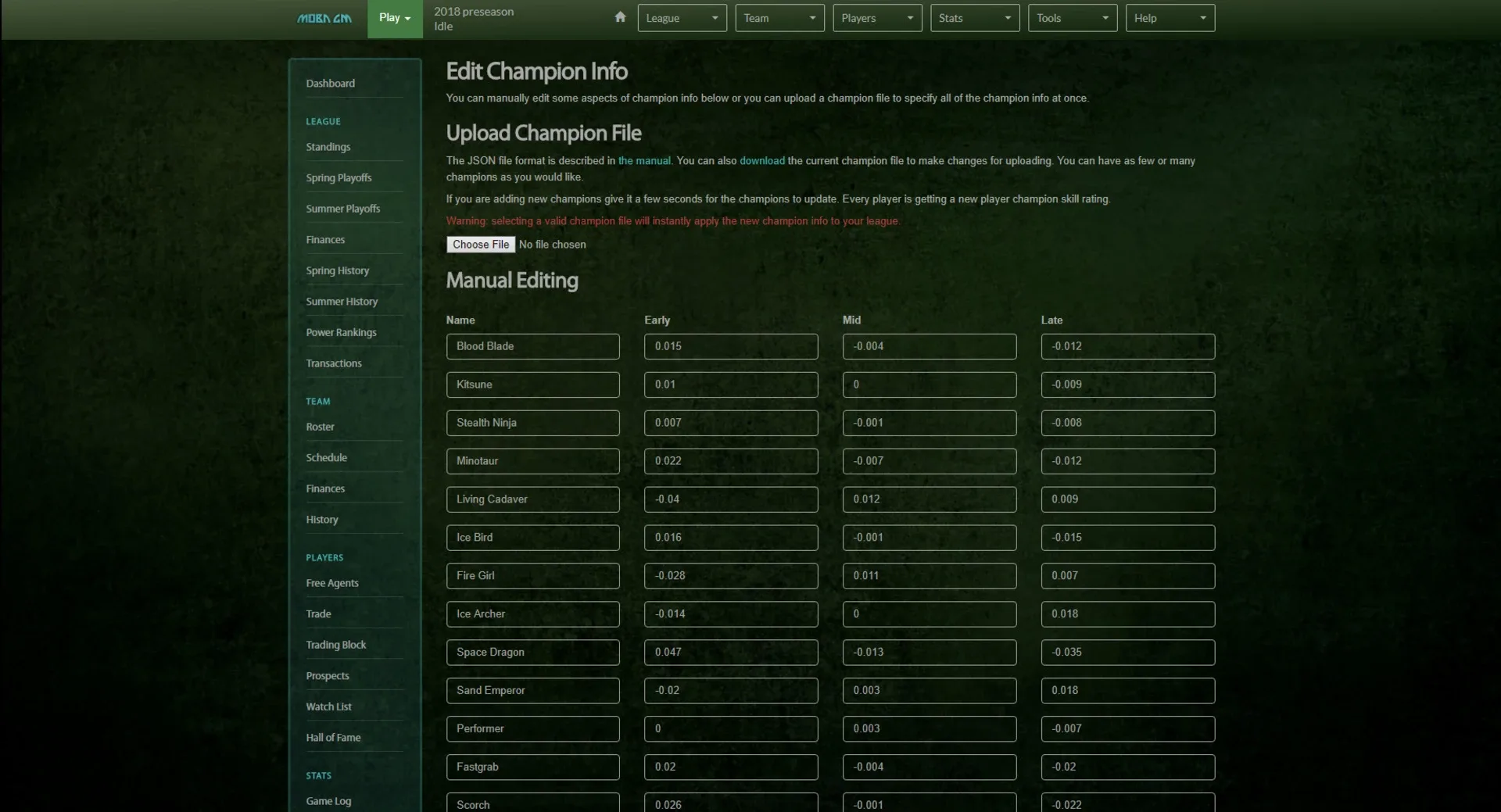This screenshot has height=812, width=1501.
Task: Open the Players dropdown in navbar
Action: pos(877,18)
